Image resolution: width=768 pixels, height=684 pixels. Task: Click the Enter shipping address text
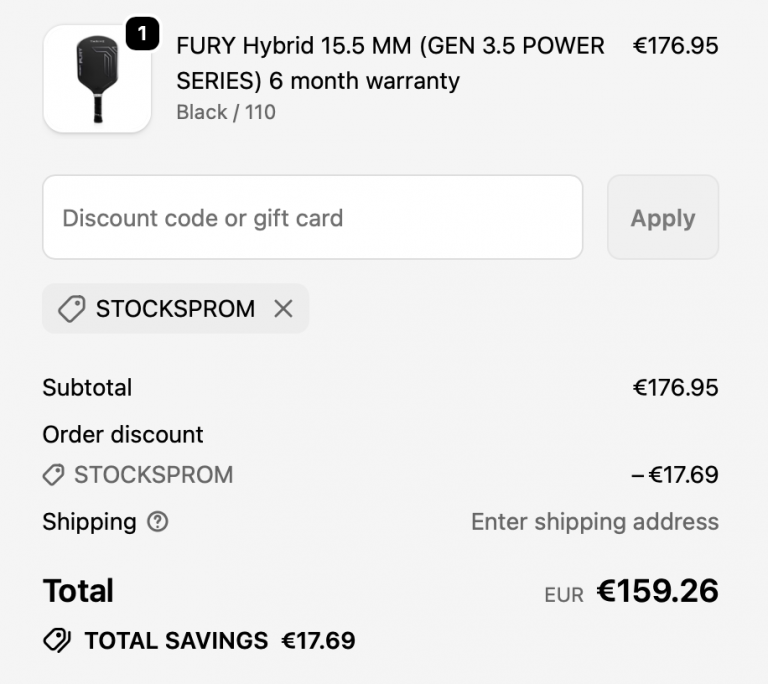click(x=594, y=522)
